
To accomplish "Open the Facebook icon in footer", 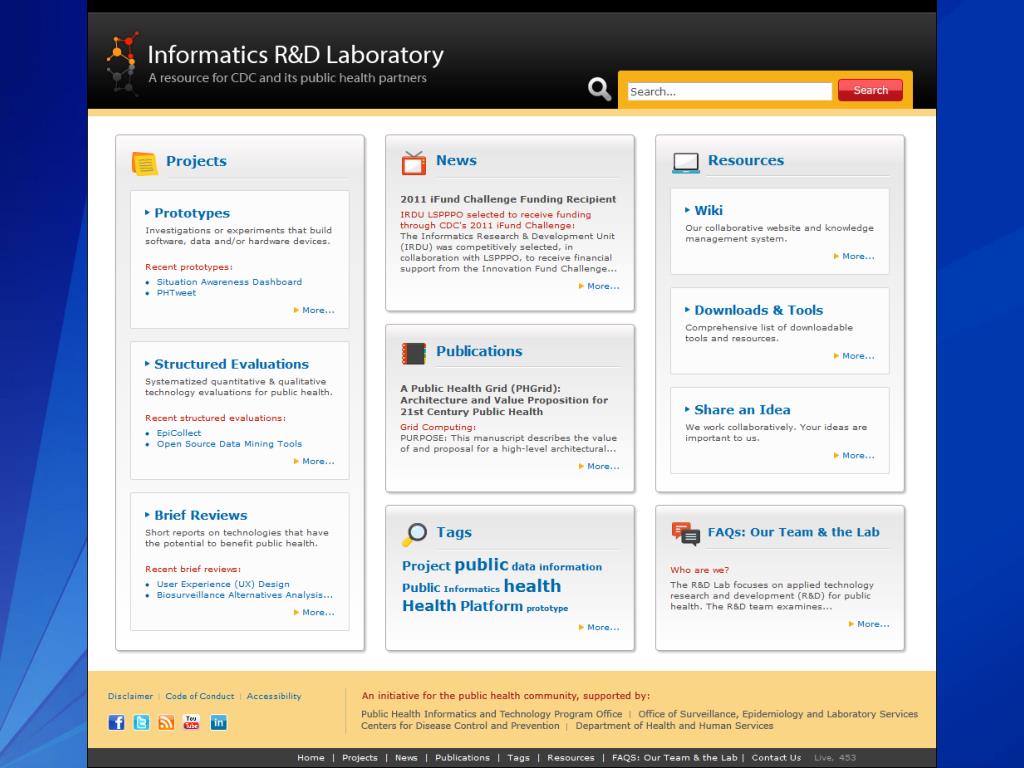I will (116, 722).
